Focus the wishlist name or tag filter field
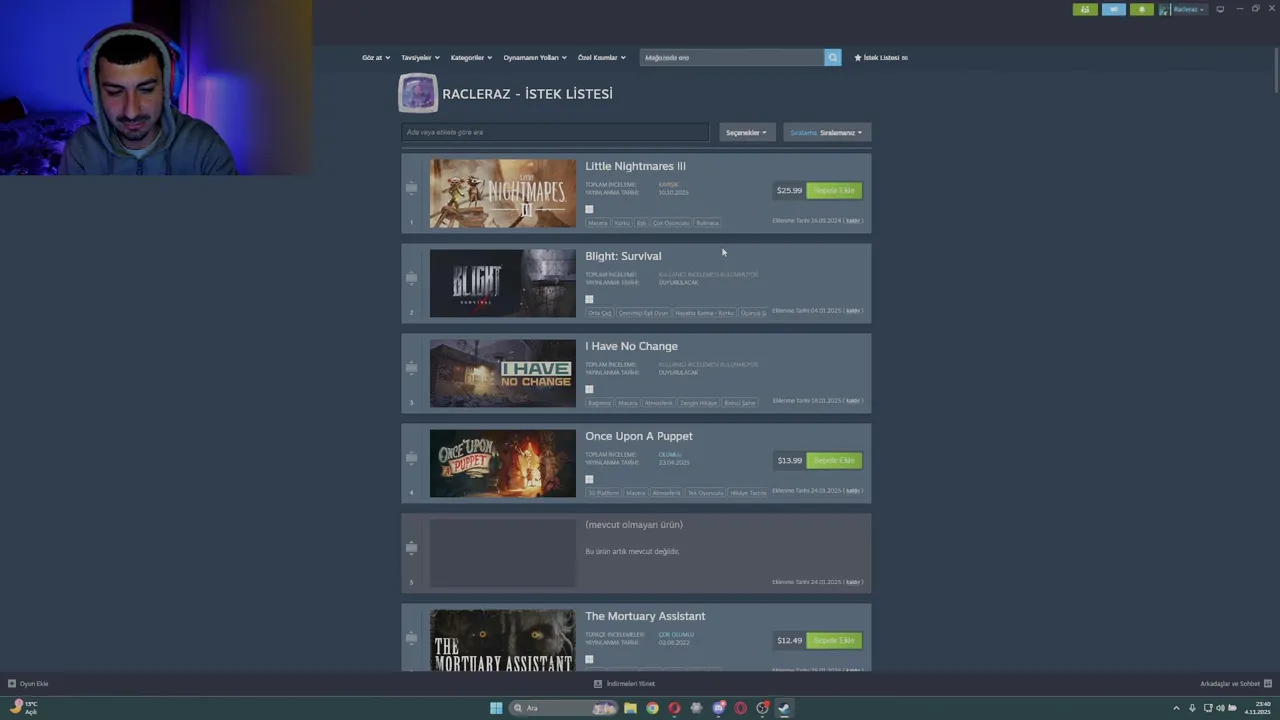This screenshot has width=1280, height=720. [555, 132]
